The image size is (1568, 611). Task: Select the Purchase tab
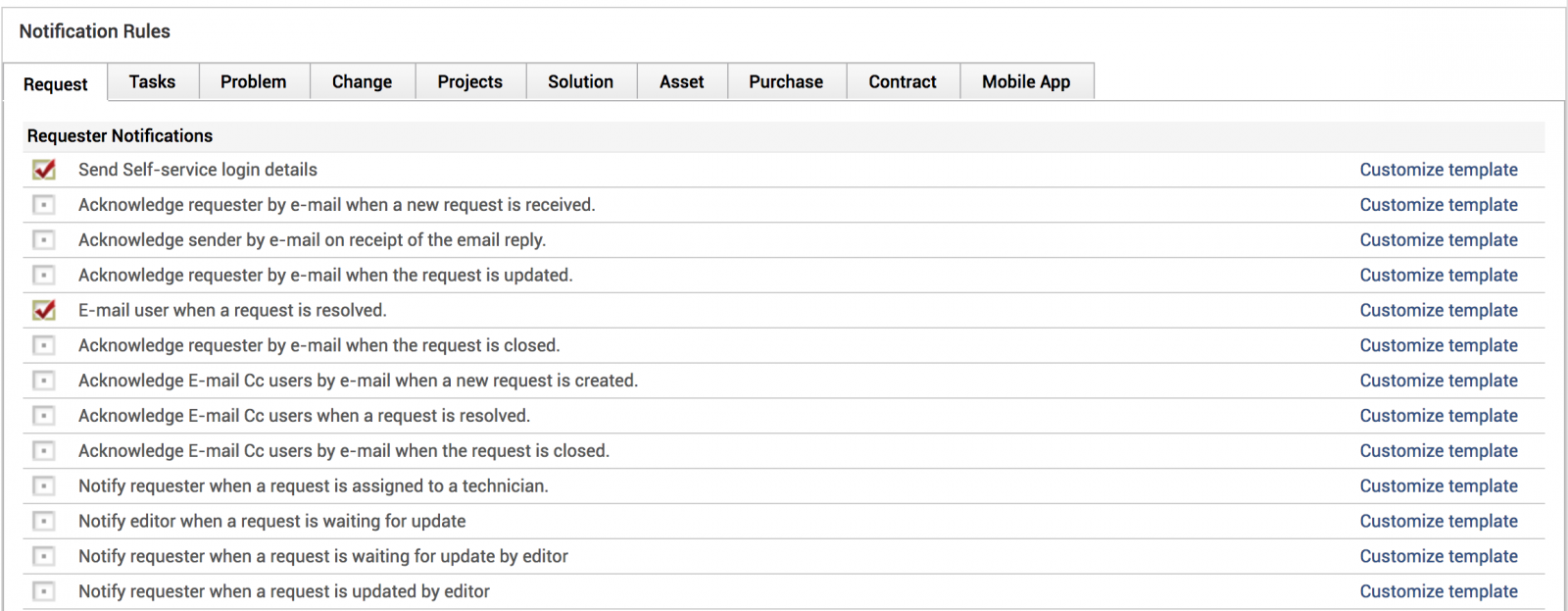(x=786, y=82)
